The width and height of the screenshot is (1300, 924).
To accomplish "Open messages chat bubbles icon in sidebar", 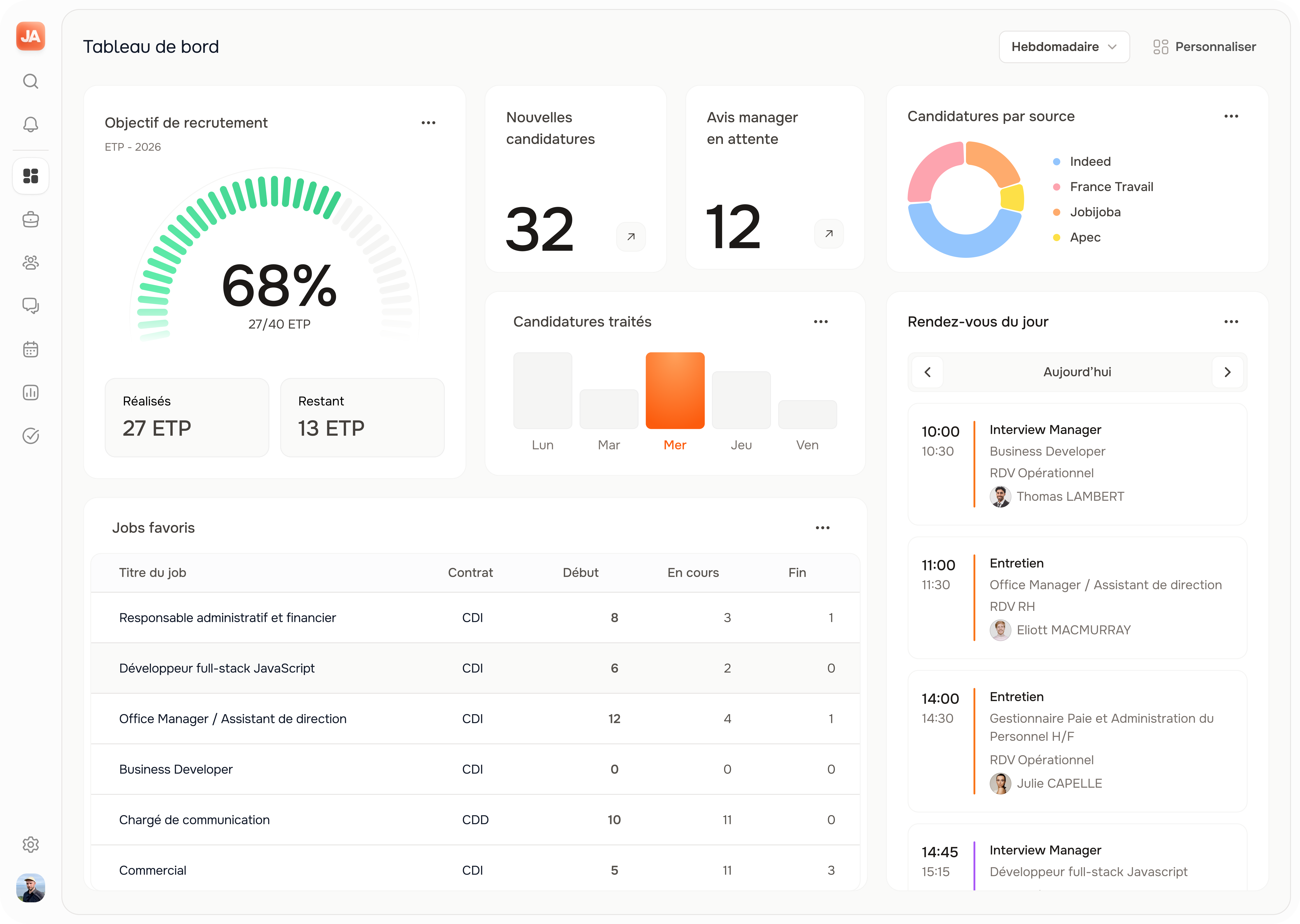I will (31, 305).
